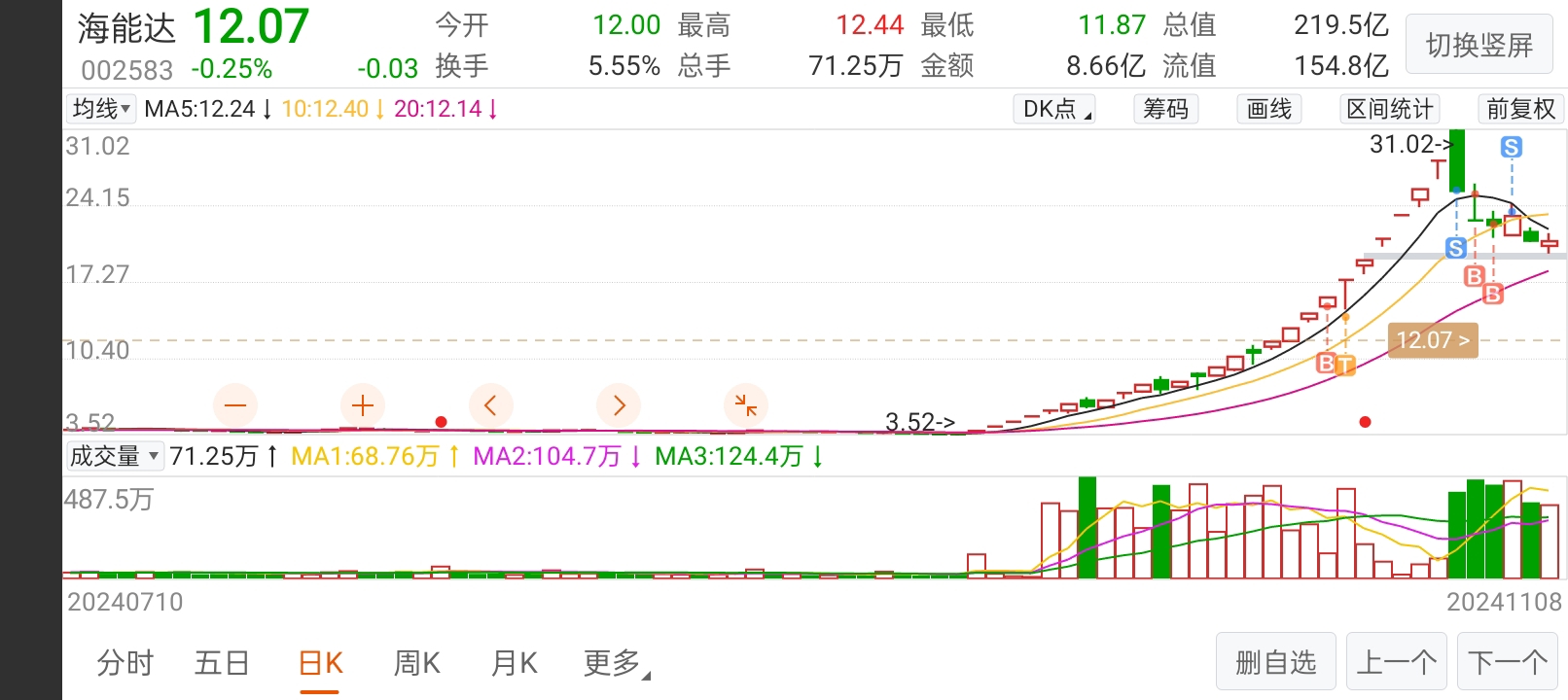Click the 3.52-> low price label
The image size is (1568, 700).
[920, 422]
